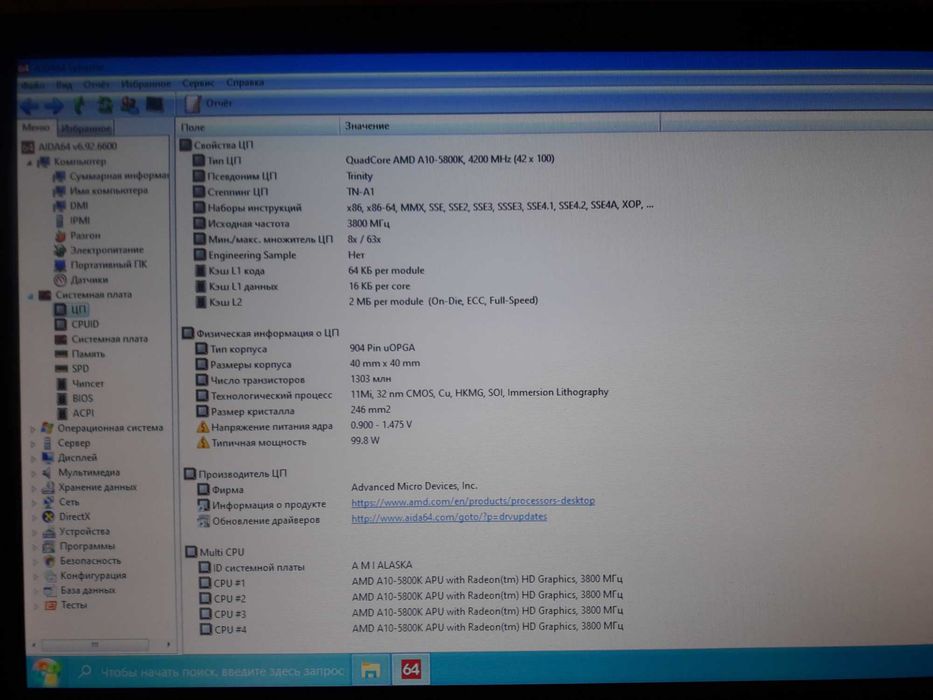933x700 pixels.
Task: Expand the Сеть tree node
Action: pyautogui.click(x=34, y=502)
